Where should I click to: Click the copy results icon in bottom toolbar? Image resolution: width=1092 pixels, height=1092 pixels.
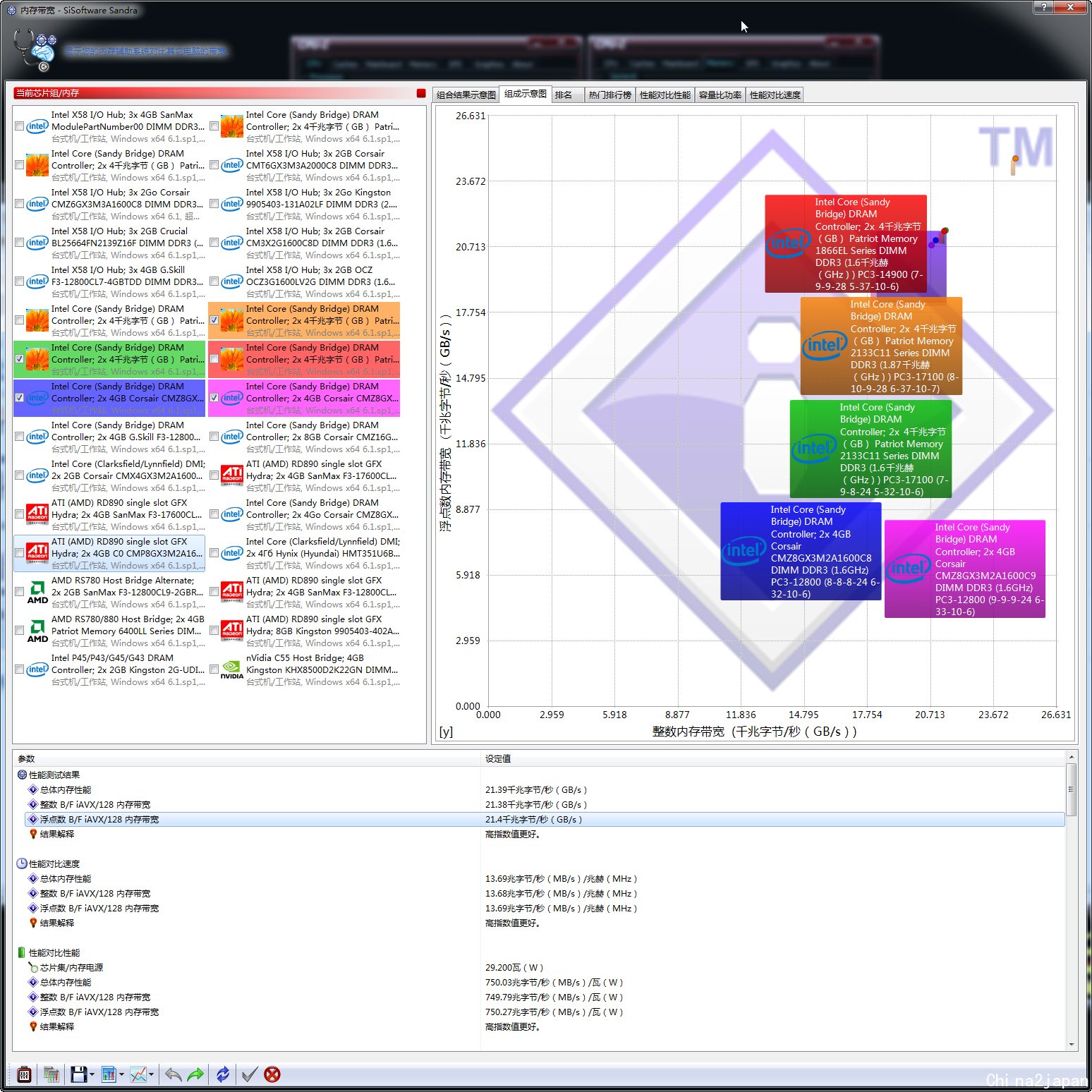click(x=51, y=1074)
